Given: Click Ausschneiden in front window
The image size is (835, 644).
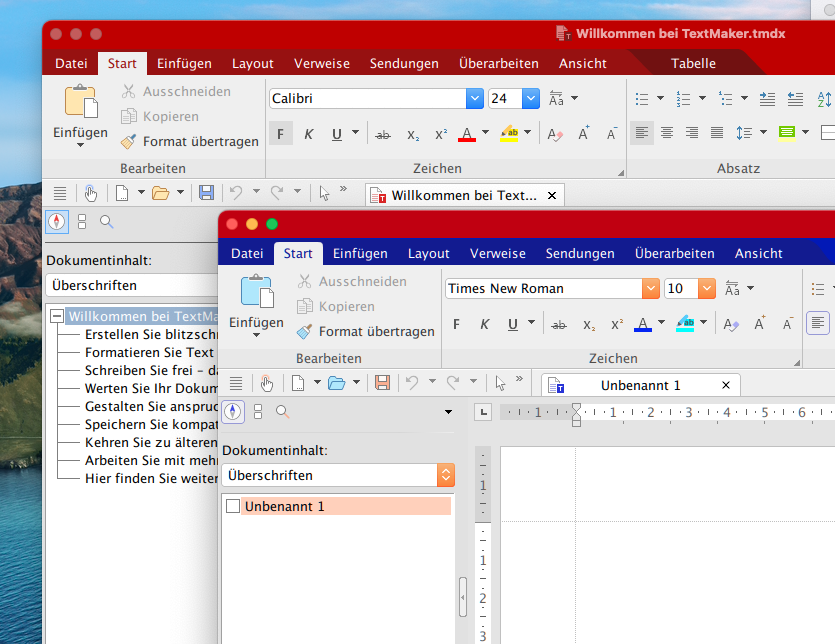Looking at the screenshot, I should tap(352, 282).
